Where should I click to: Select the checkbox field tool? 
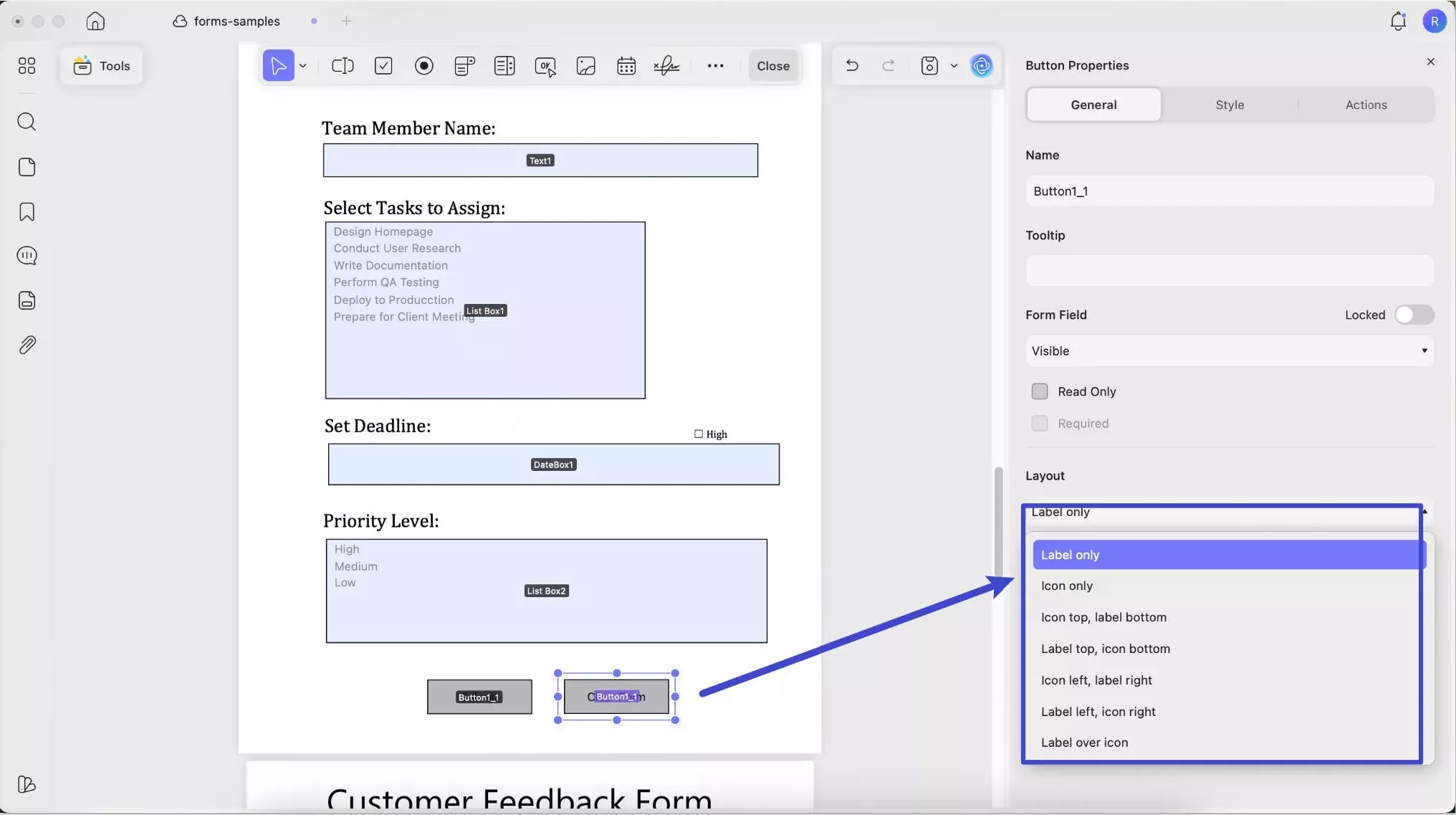383,66
